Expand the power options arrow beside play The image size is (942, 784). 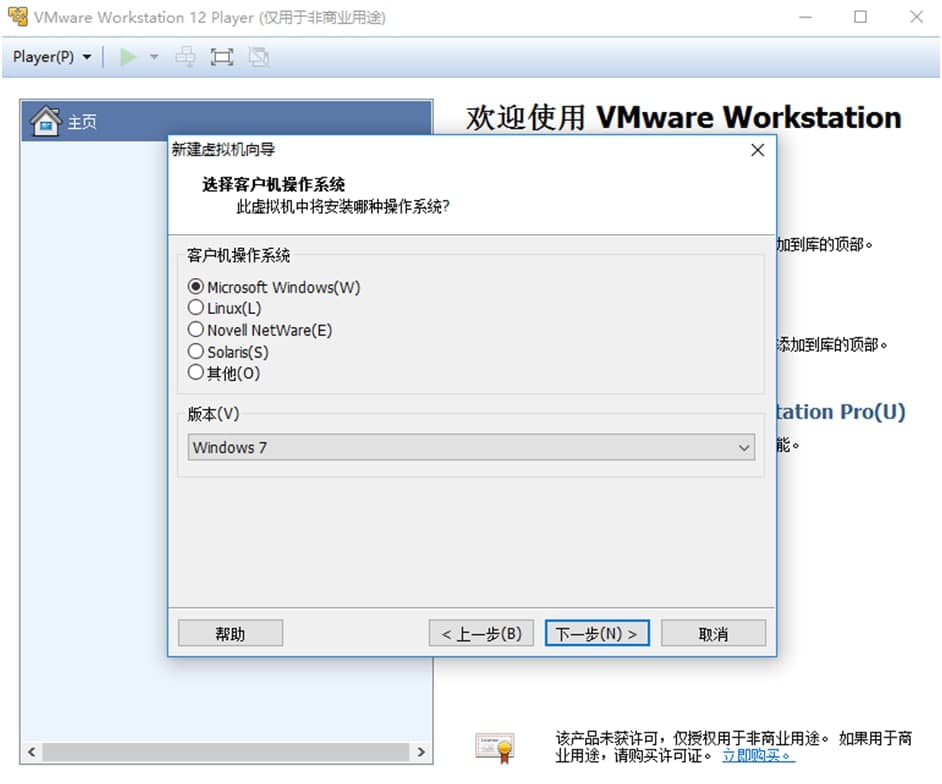[154, 57]
